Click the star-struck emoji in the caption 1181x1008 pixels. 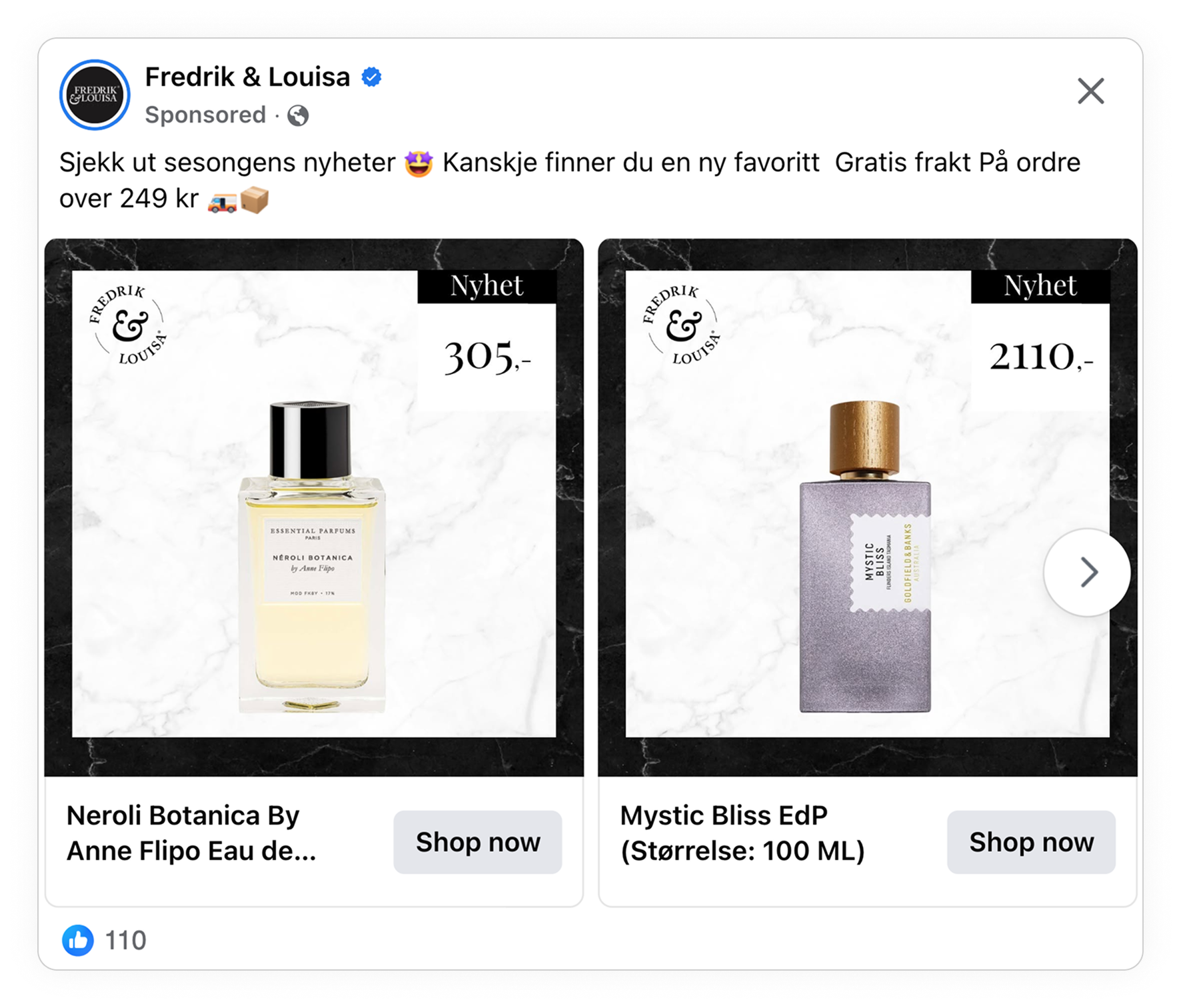[x=419, y=163]
